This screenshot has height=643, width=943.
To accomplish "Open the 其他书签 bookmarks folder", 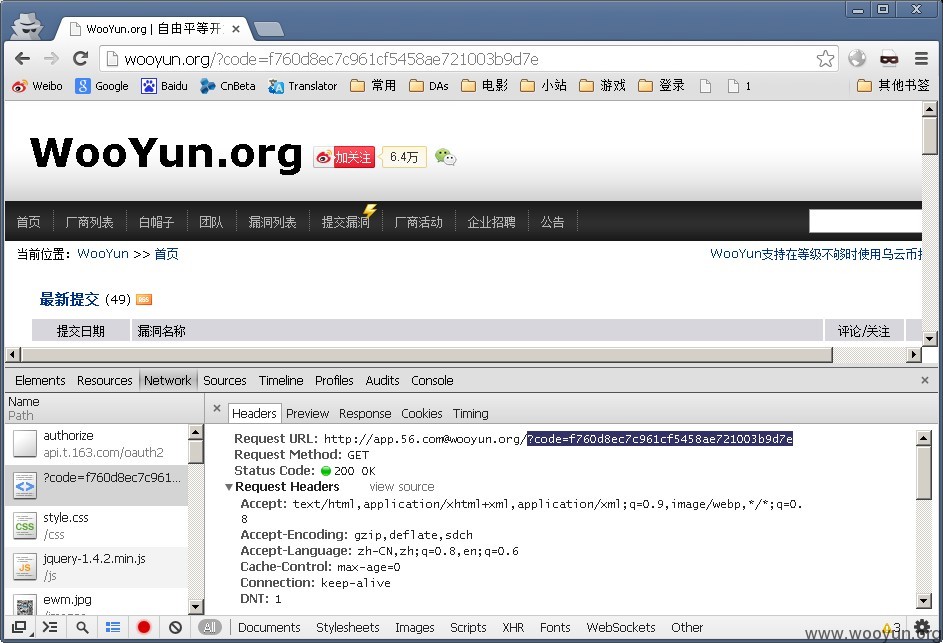I will (893, 86).
